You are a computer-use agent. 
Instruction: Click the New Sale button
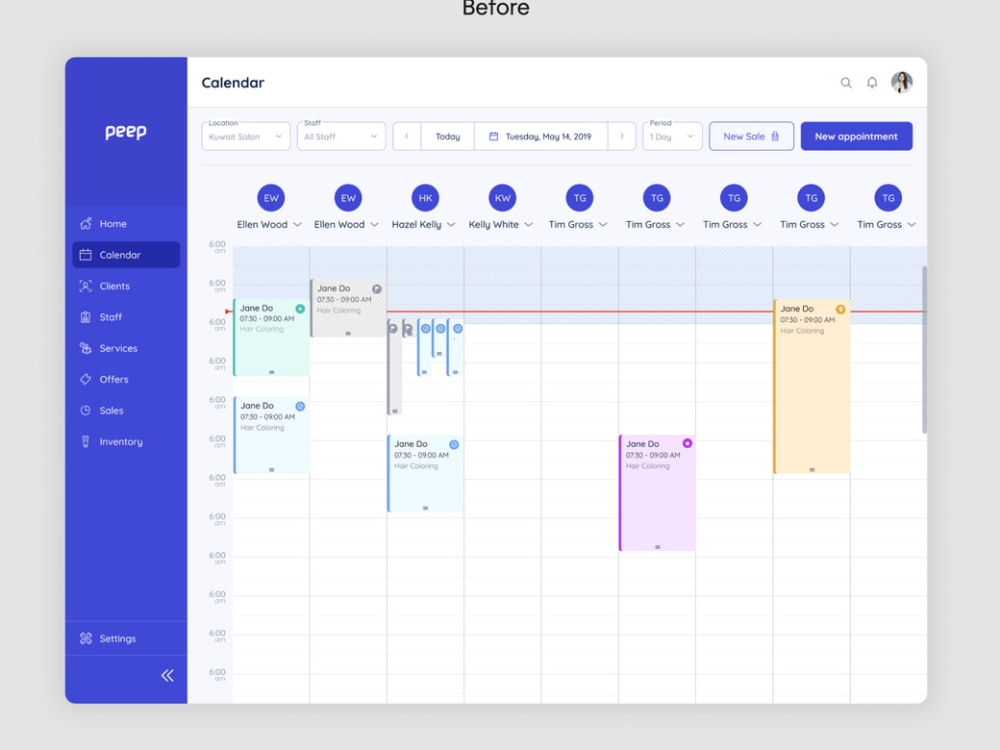pyautogui.click(x=751, y=135)
